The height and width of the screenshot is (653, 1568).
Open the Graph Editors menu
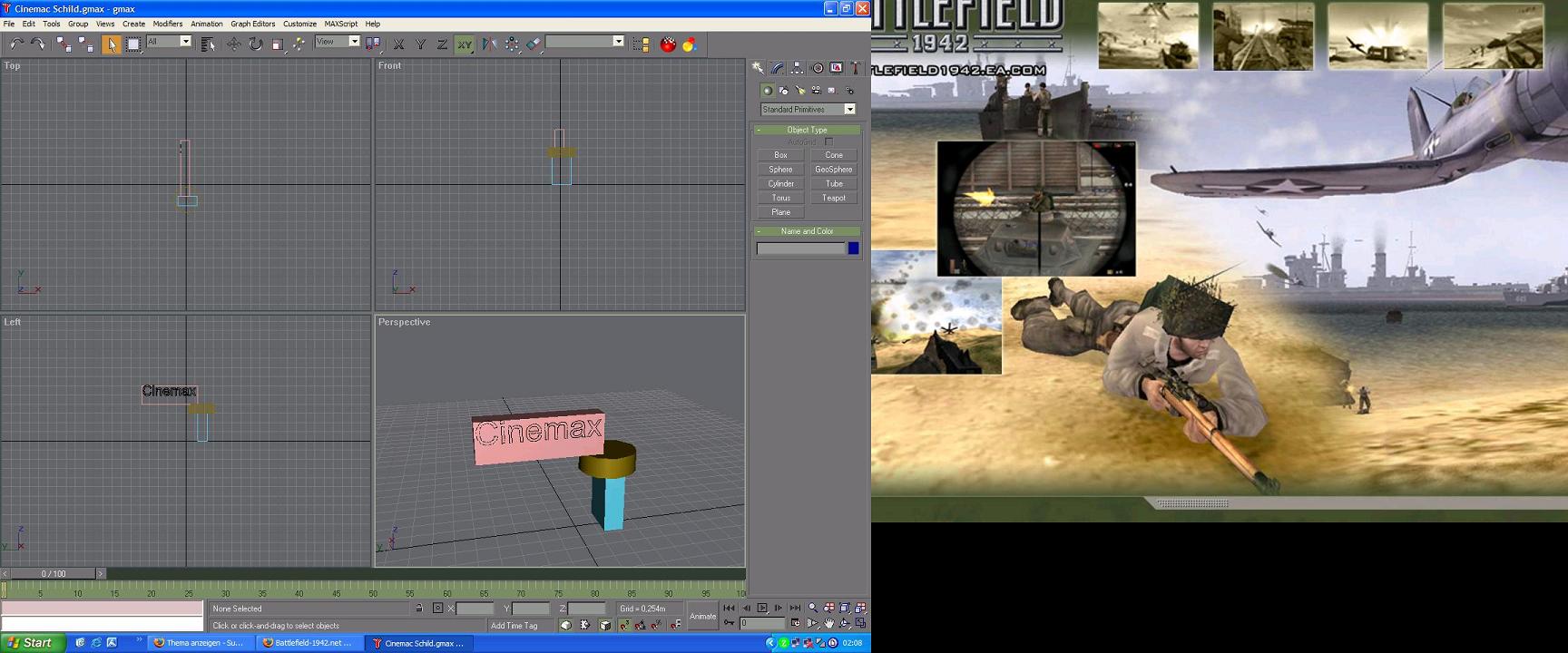[253, 24]
